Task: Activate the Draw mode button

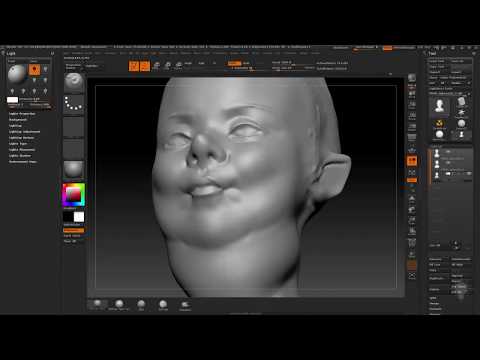Action: pos(145,66)
